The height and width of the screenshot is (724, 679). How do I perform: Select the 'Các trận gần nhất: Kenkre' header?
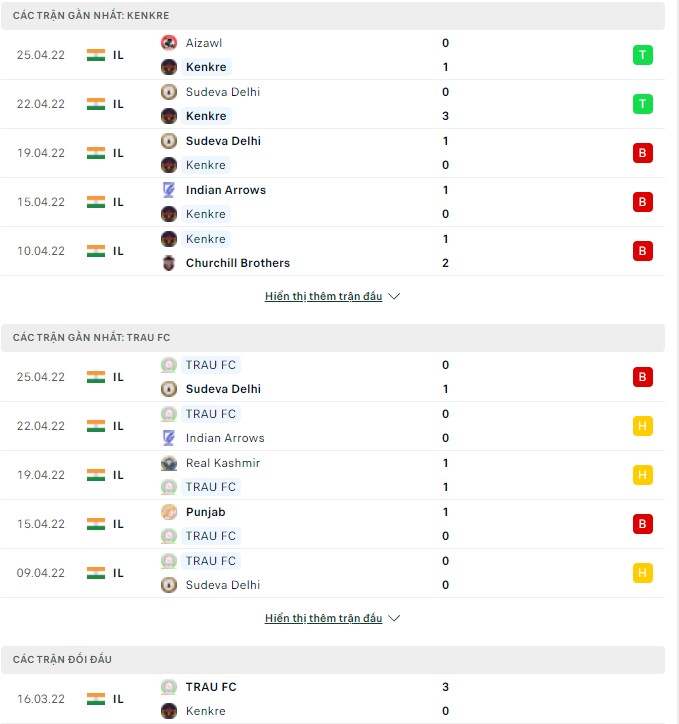point(91,16)
